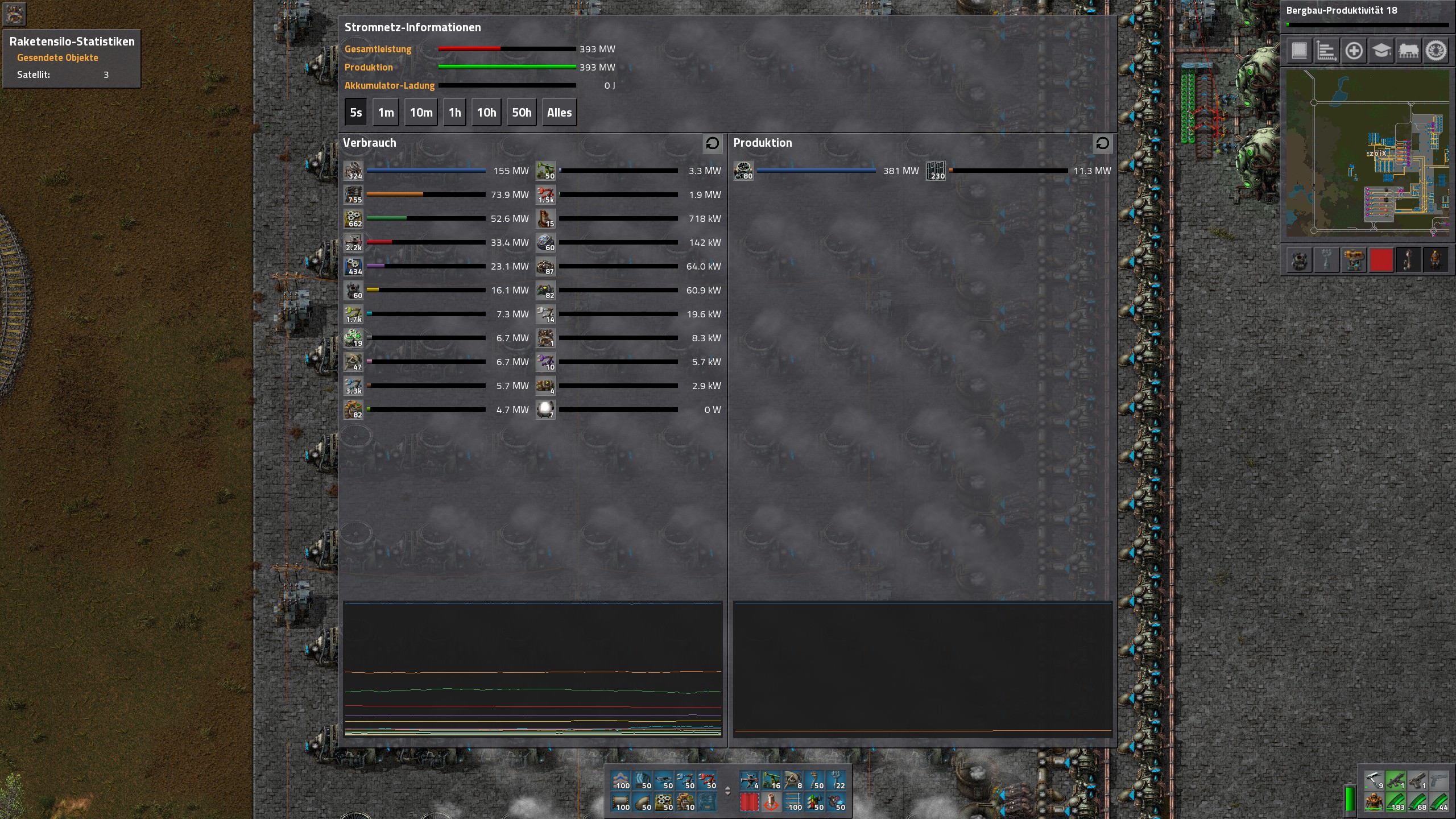Reset the Verbrauch consumption filter

(712, 143)
